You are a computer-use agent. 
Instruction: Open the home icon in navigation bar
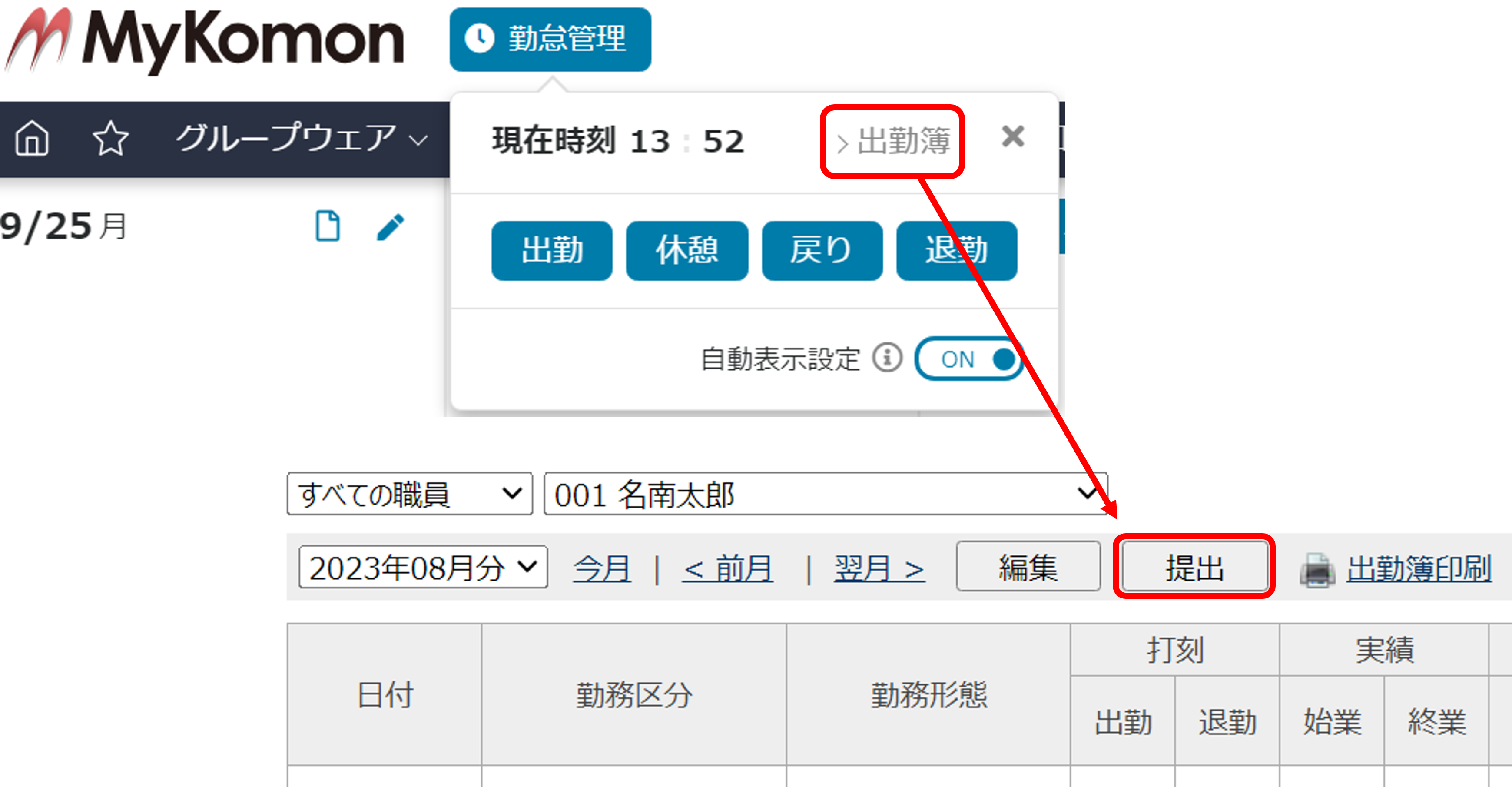[32, 139]
